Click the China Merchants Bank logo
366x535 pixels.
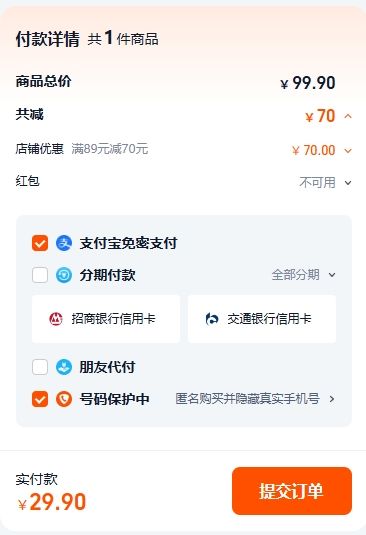tap(56, 319)
